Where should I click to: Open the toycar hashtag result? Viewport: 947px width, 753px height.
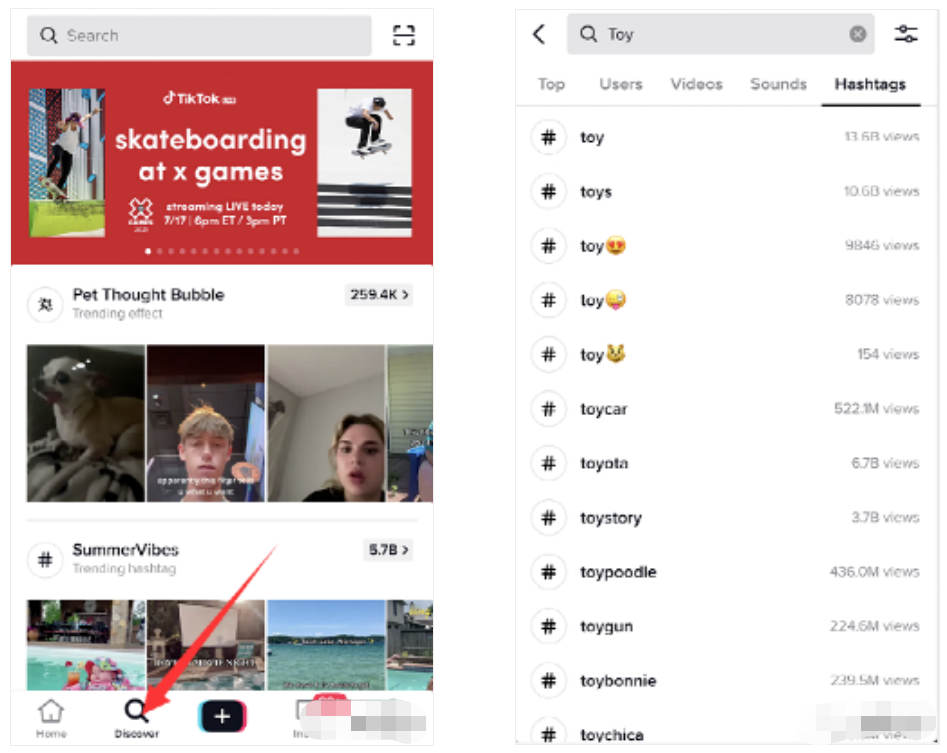(726, 409)
